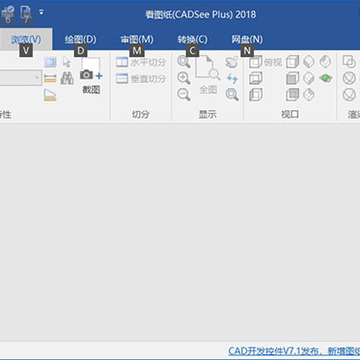Image resolution: width=360 pixels, height=360 pixels.
Task: Open the binoculars find tool
Action: tap(67, 79)
